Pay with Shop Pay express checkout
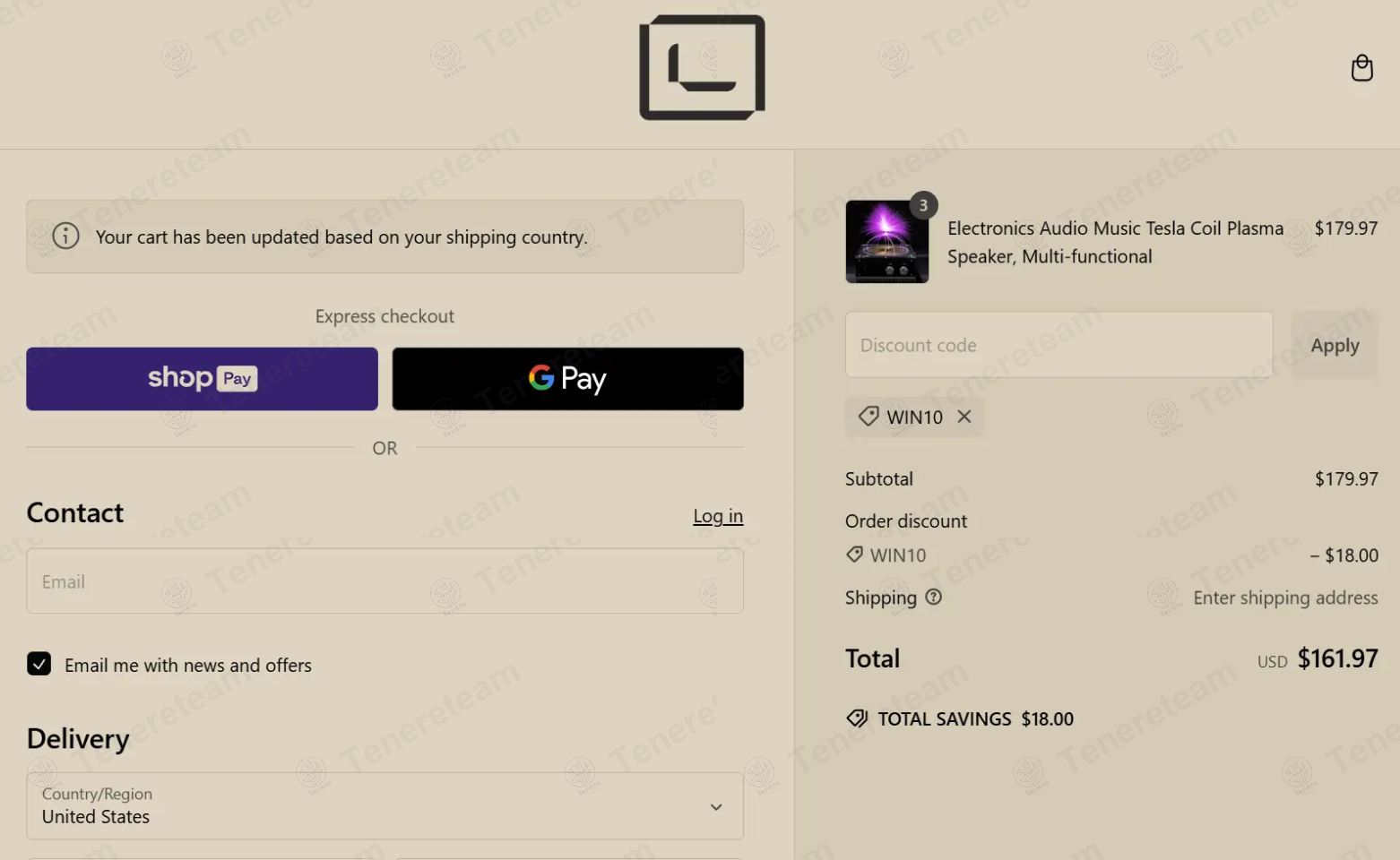The width and height of the screenshot is (1400, 860). 202,379
